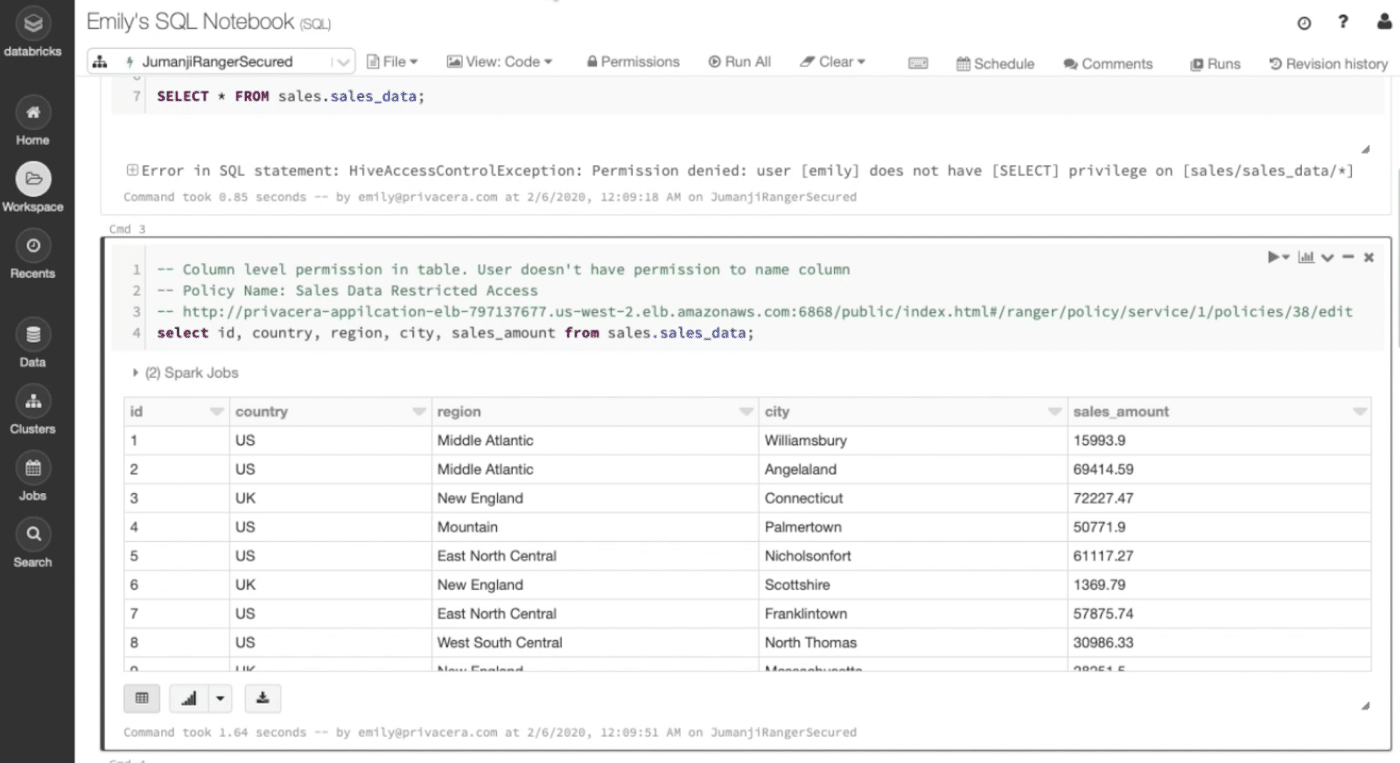Viewport: 1400px width, 763px height.
Task: Open the help question mark menu
Action: click(1343, 23)
